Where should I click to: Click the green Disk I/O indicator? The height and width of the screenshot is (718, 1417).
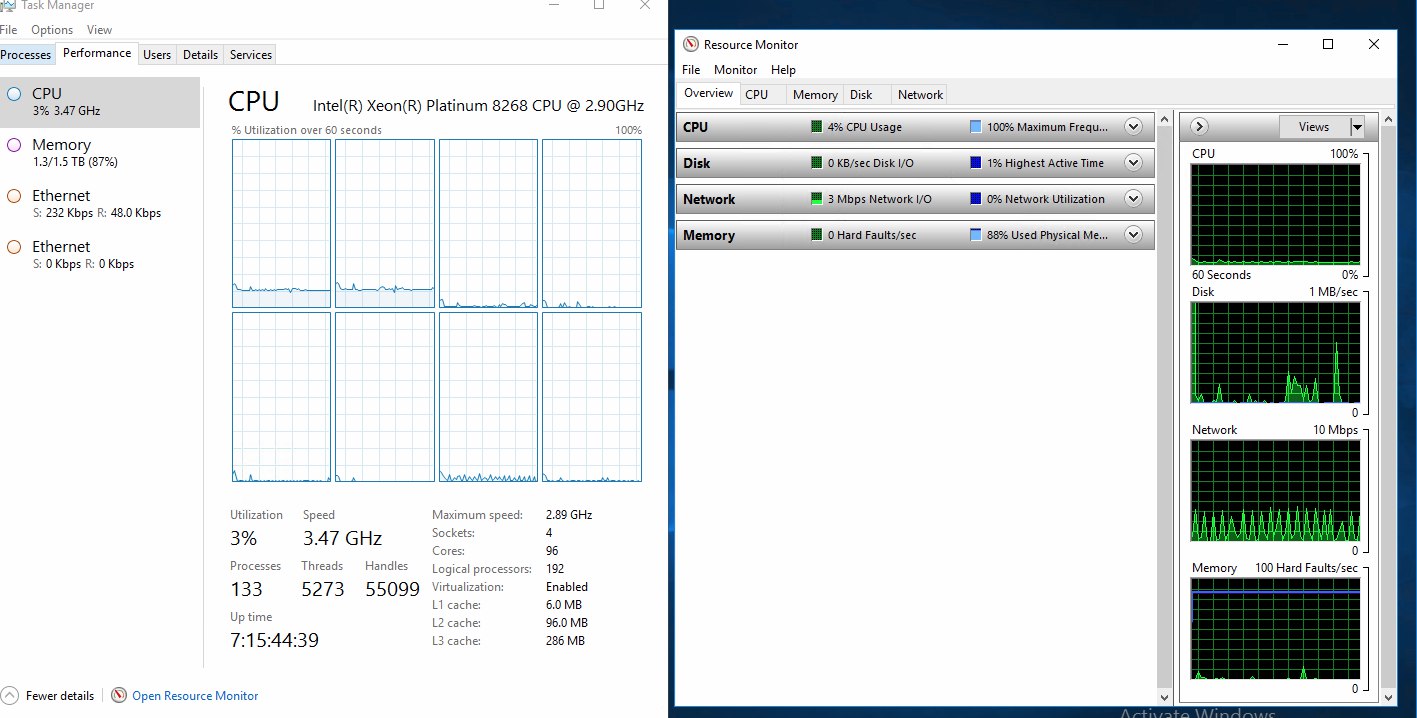[816, 163]
